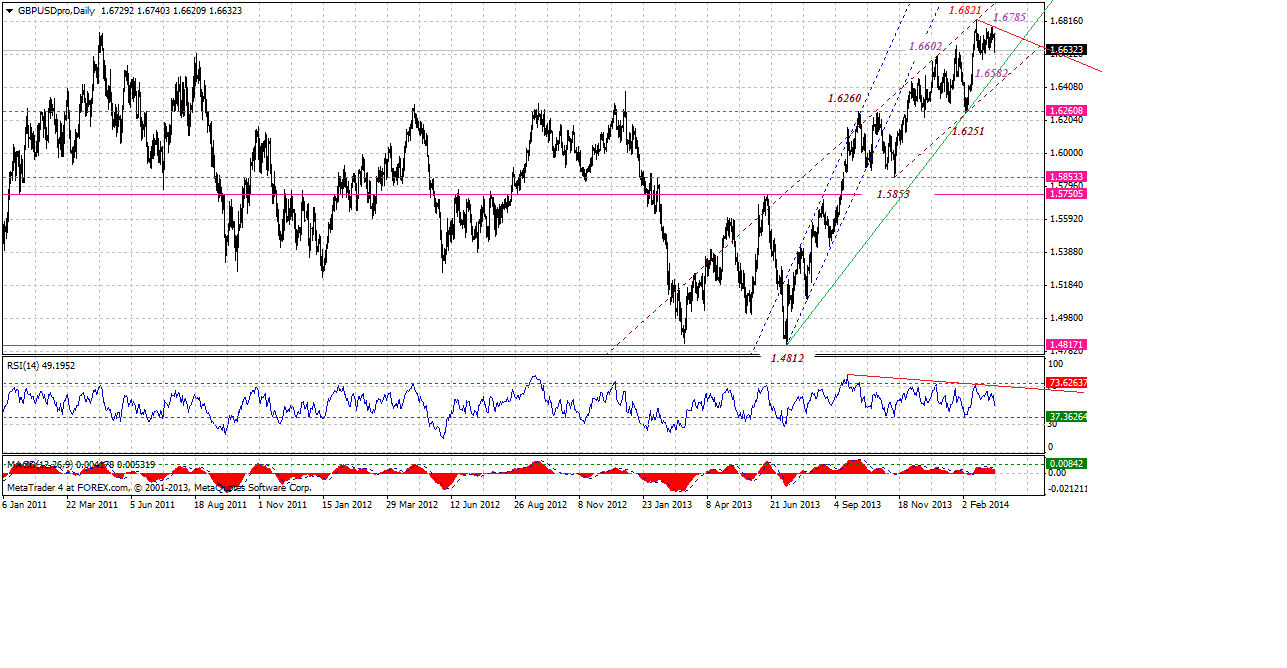
Task: Click the 8 Apr 2013 date label
Action: pos(729,505)
